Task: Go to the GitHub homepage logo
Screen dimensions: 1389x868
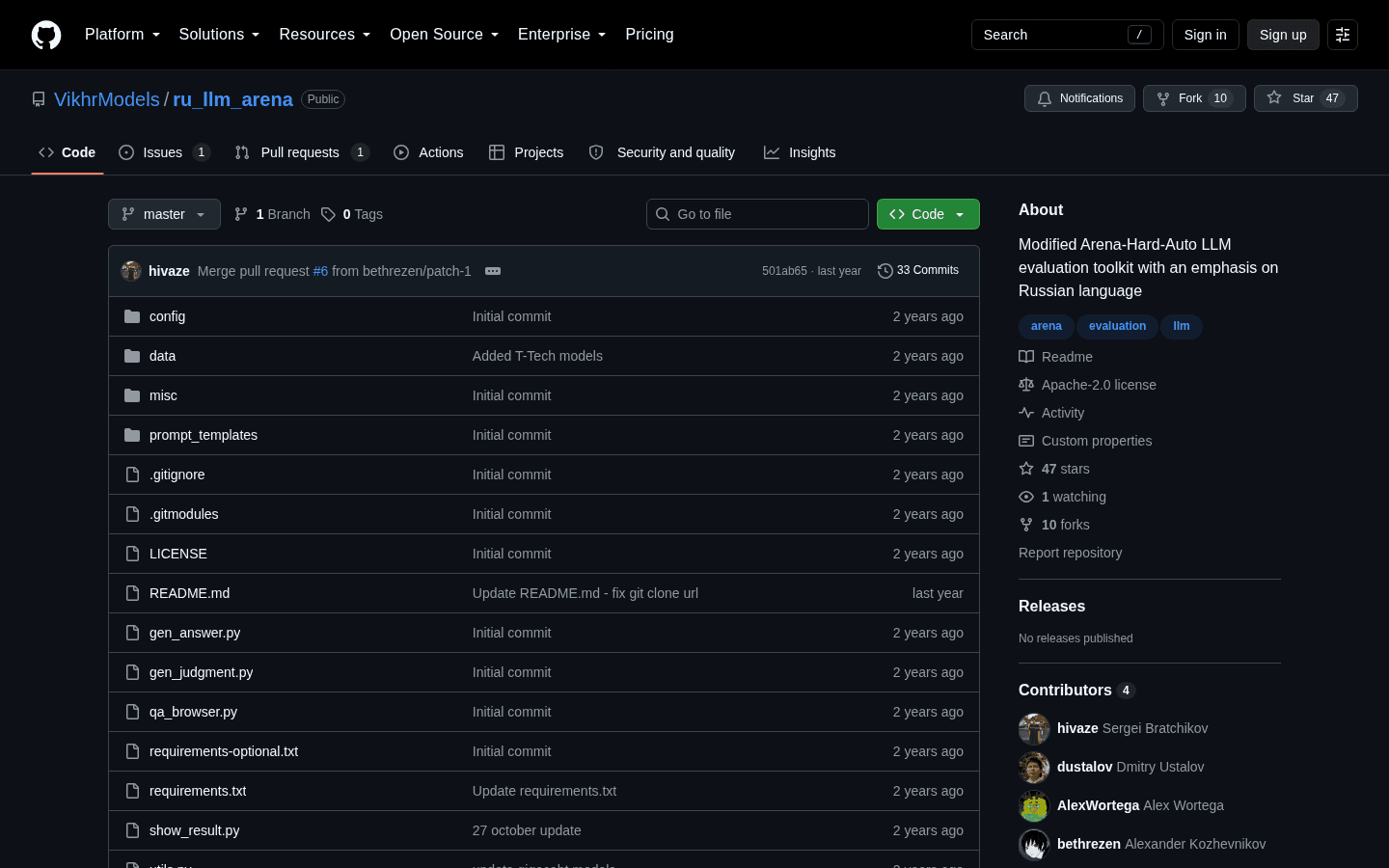Action: tap(46, 35)
